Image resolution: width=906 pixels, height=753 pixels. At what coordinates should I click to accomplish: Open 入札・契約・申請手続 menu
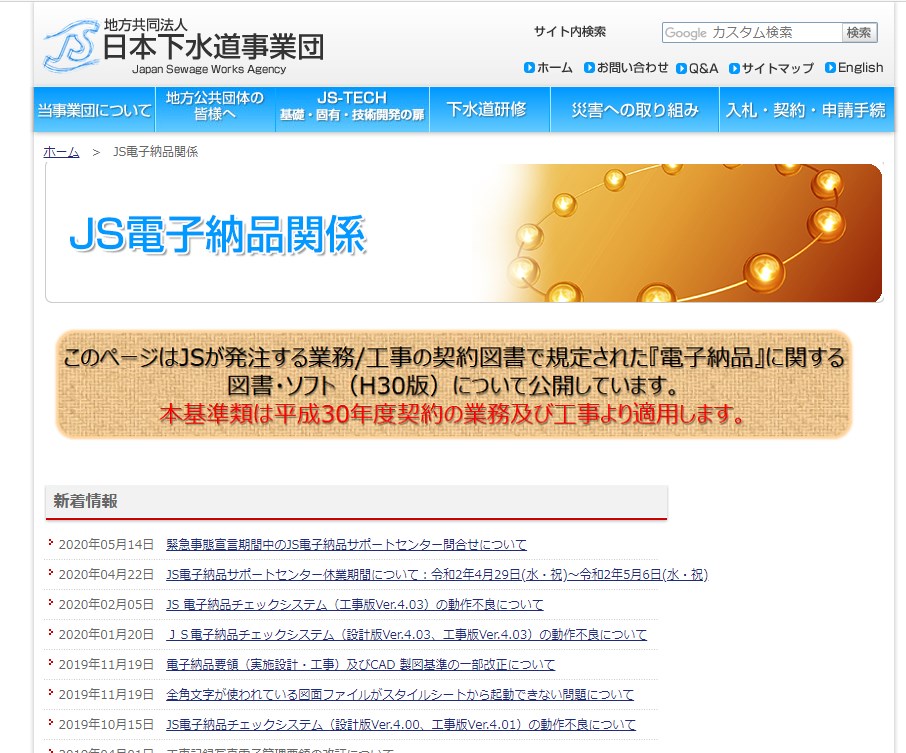tap(806, 110)
